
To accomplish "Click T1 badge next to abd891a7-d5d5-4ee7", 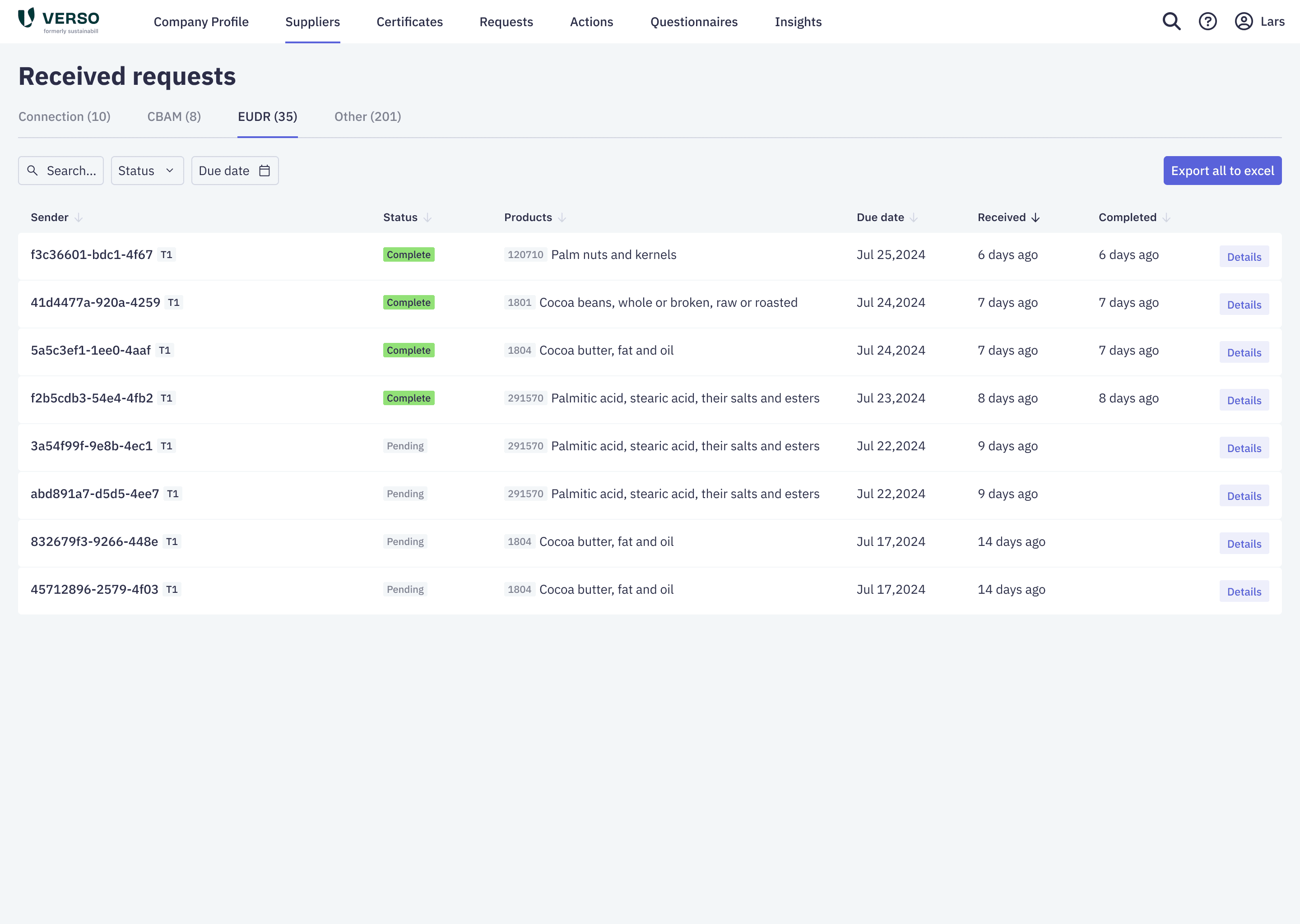I will tap(172, 494).
